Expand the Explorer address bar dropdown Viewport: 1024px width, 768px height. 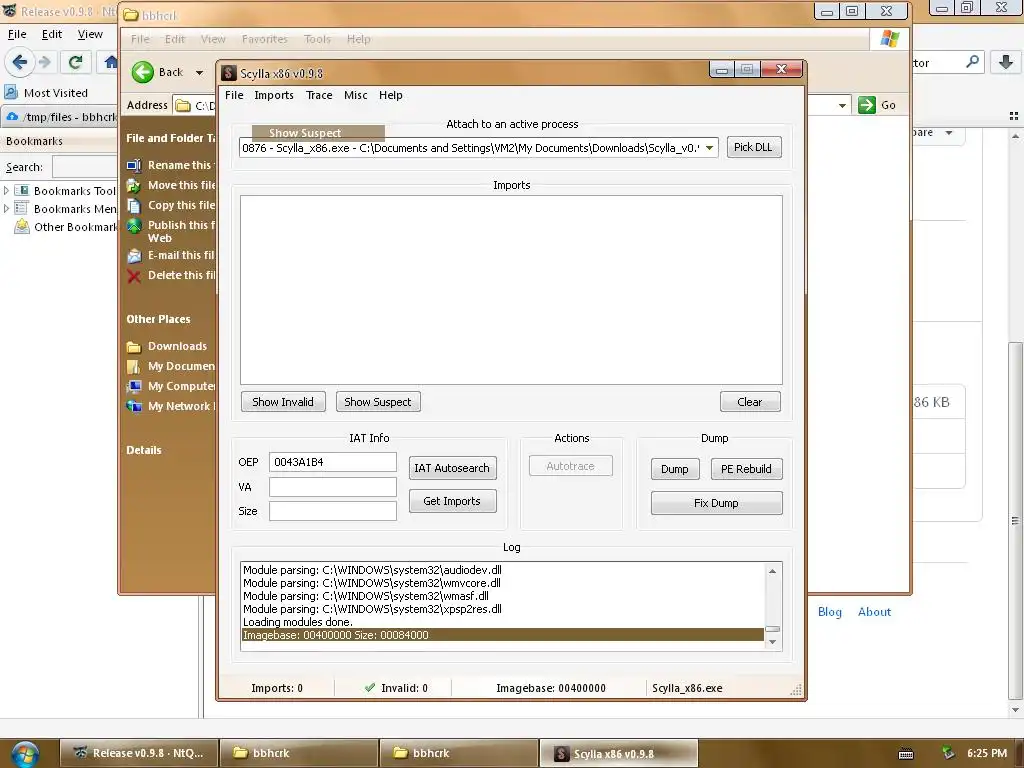point(842,105)
